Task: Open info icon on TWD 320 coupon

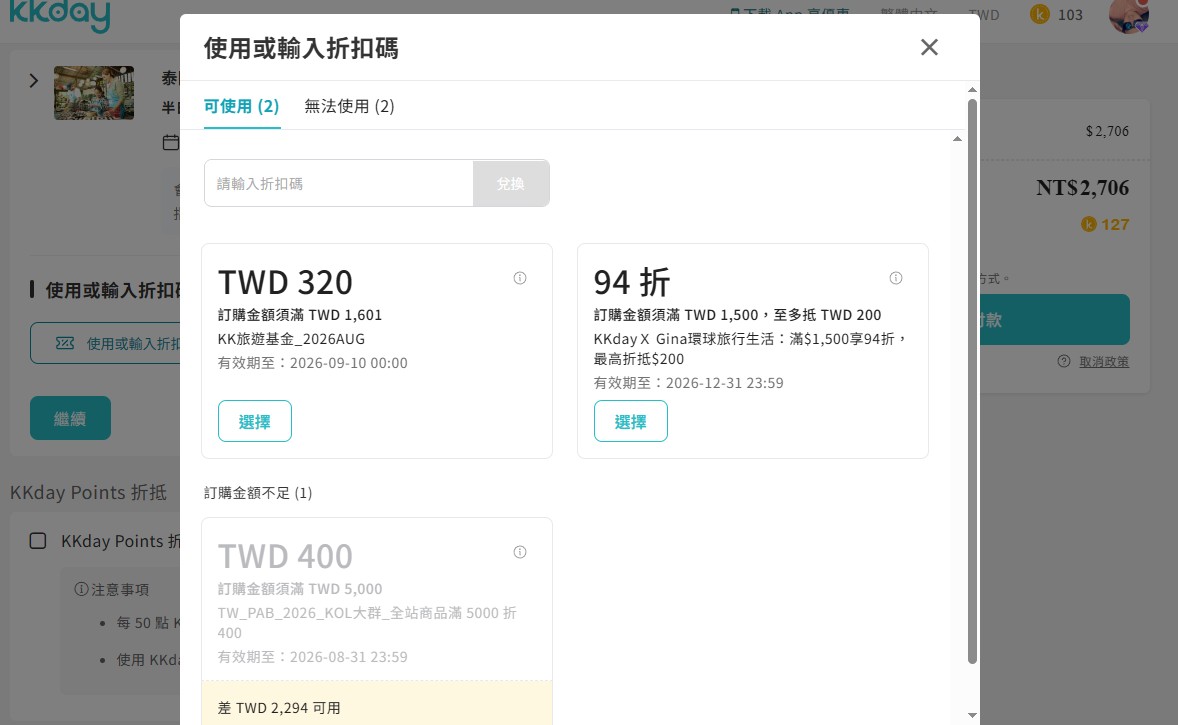Action: tap(520, 278)
